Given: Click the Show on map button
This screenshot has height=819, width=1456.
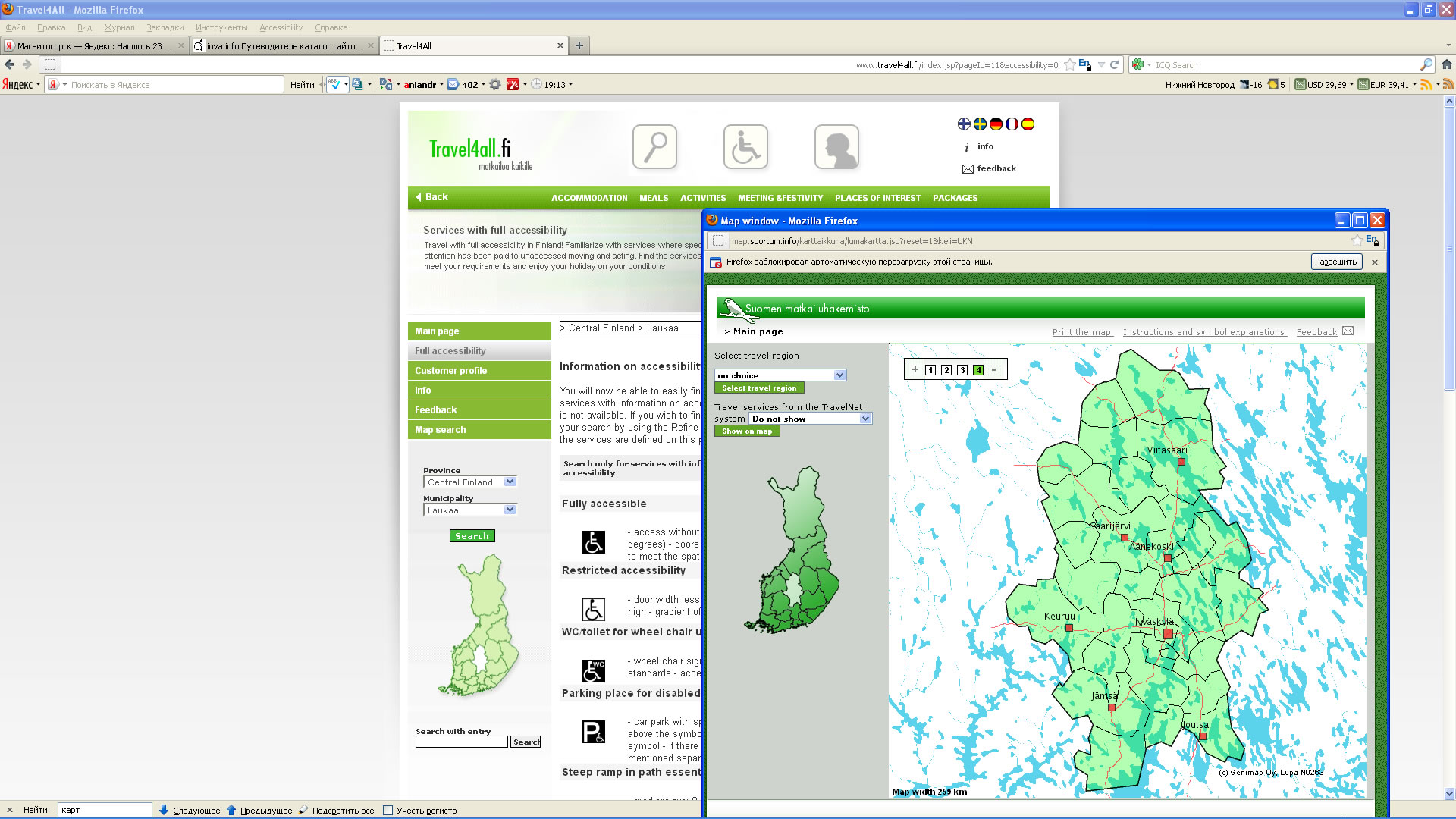Looking at the screenshot, I should [x=747, y=431].
